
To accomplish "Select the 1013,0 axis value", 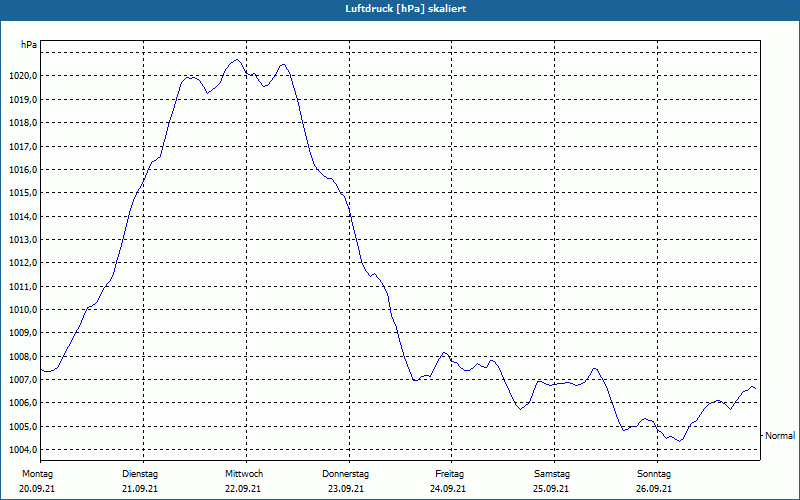I will pyautogui.click(x=23, y=240).
